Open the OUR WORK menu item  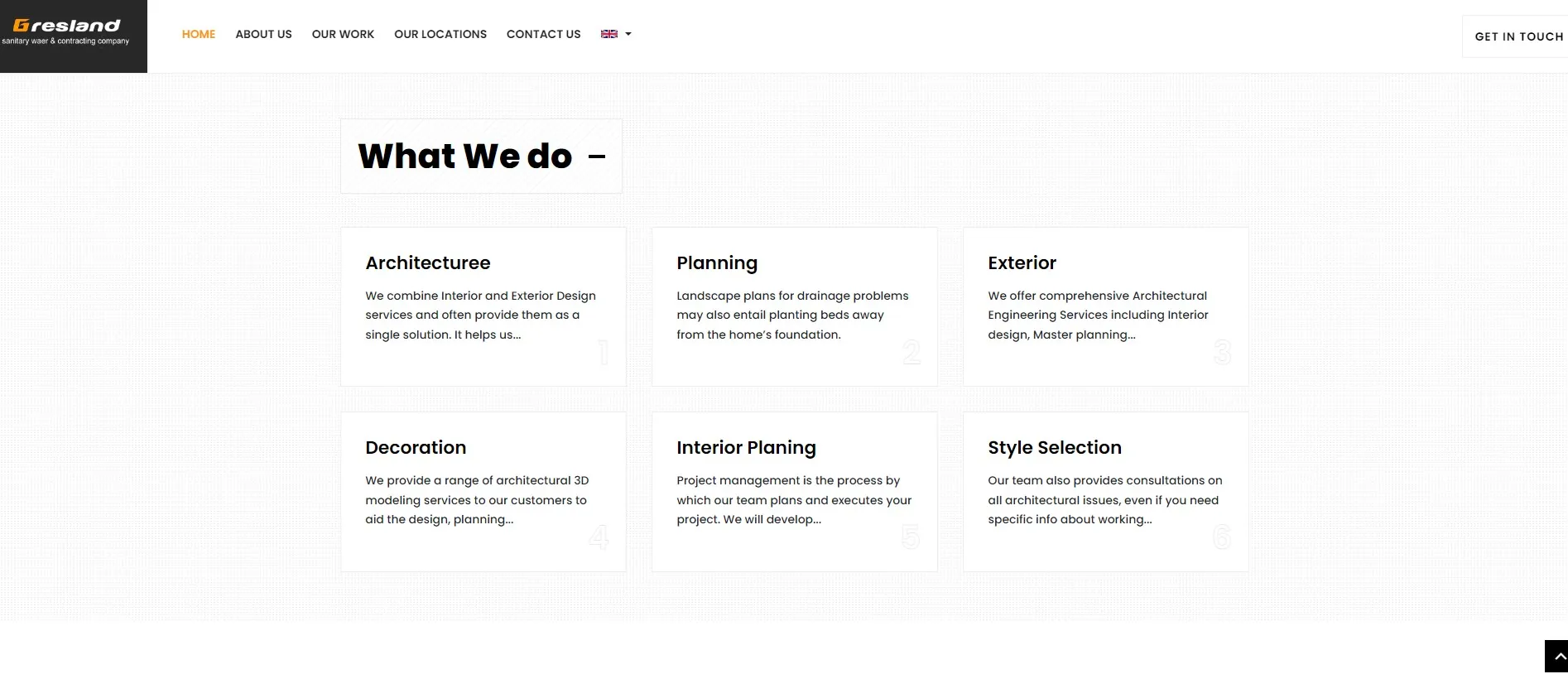pyautogui.click(x=343, y=34)
